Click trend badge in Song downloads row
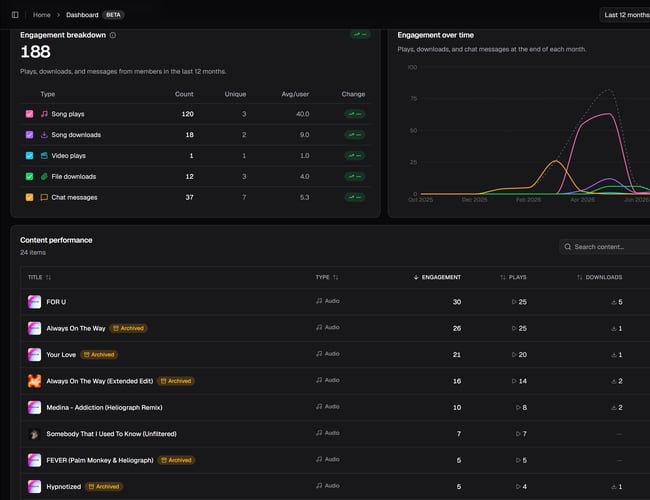The image size is (650, 500). click(x=354, y=135)
